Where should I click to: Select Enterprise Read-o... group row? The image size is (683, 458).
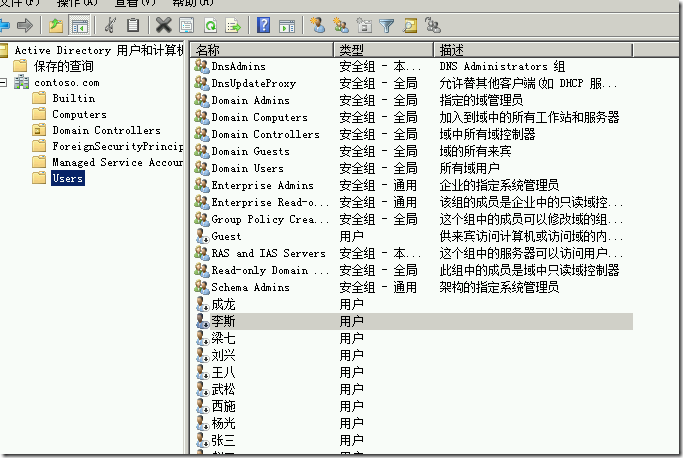(x=413, y=202)
